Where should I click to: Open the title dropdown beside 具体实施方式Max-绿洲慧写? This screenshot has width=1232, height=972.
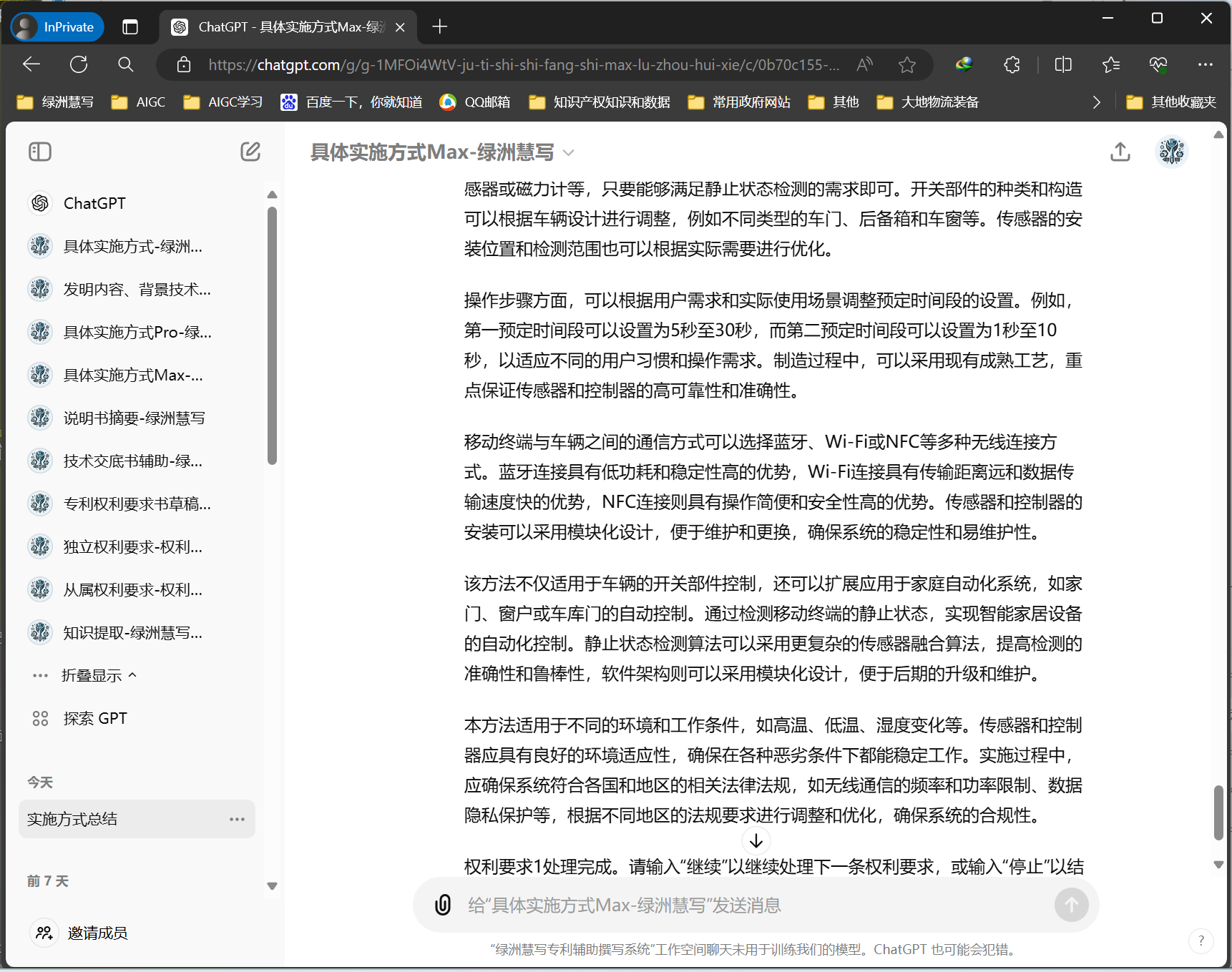pos(568,152)
